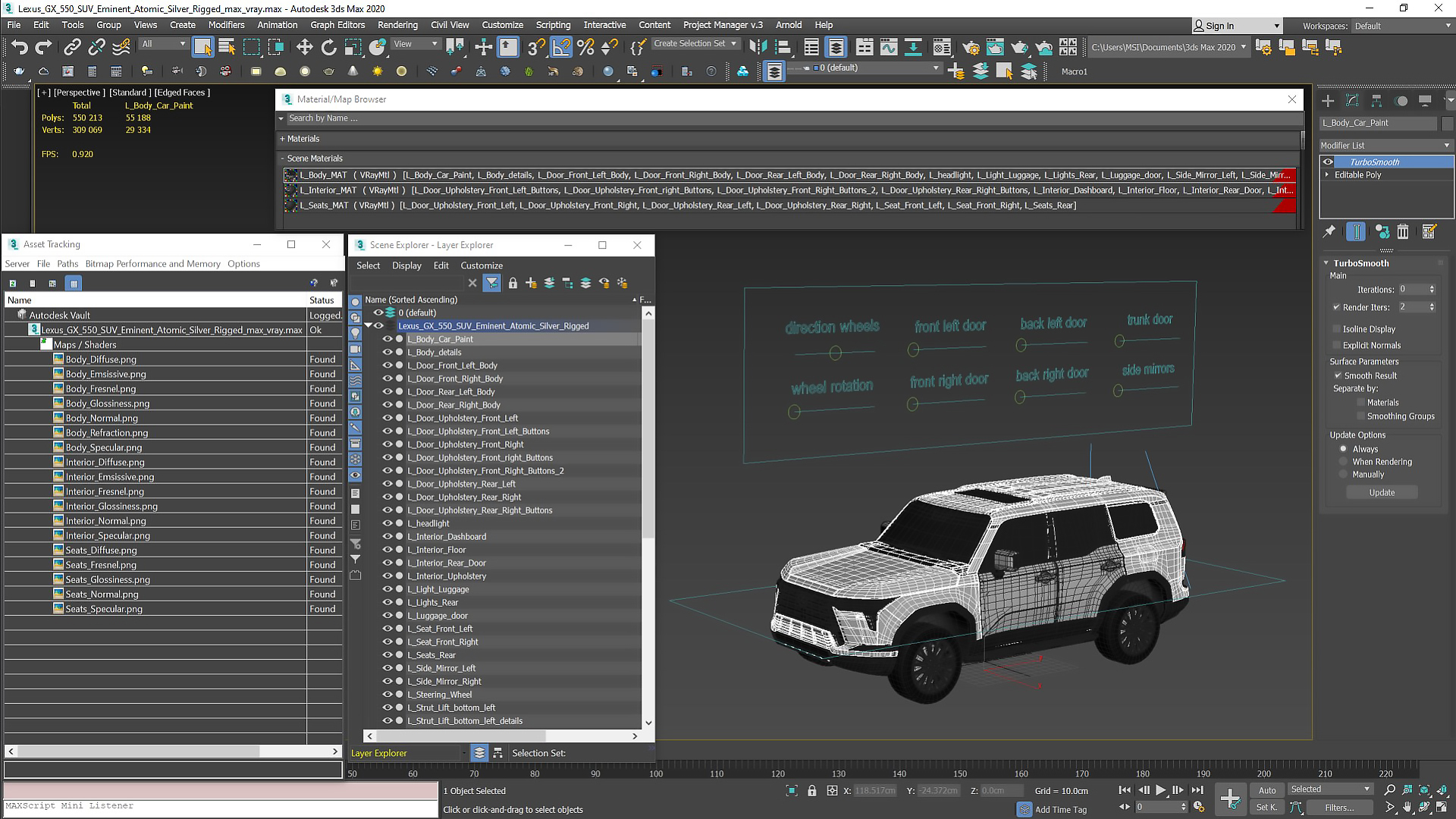This screenshot has width=1456, height=819.
Task: Click Go to End playback icon
Action: 1197,790
